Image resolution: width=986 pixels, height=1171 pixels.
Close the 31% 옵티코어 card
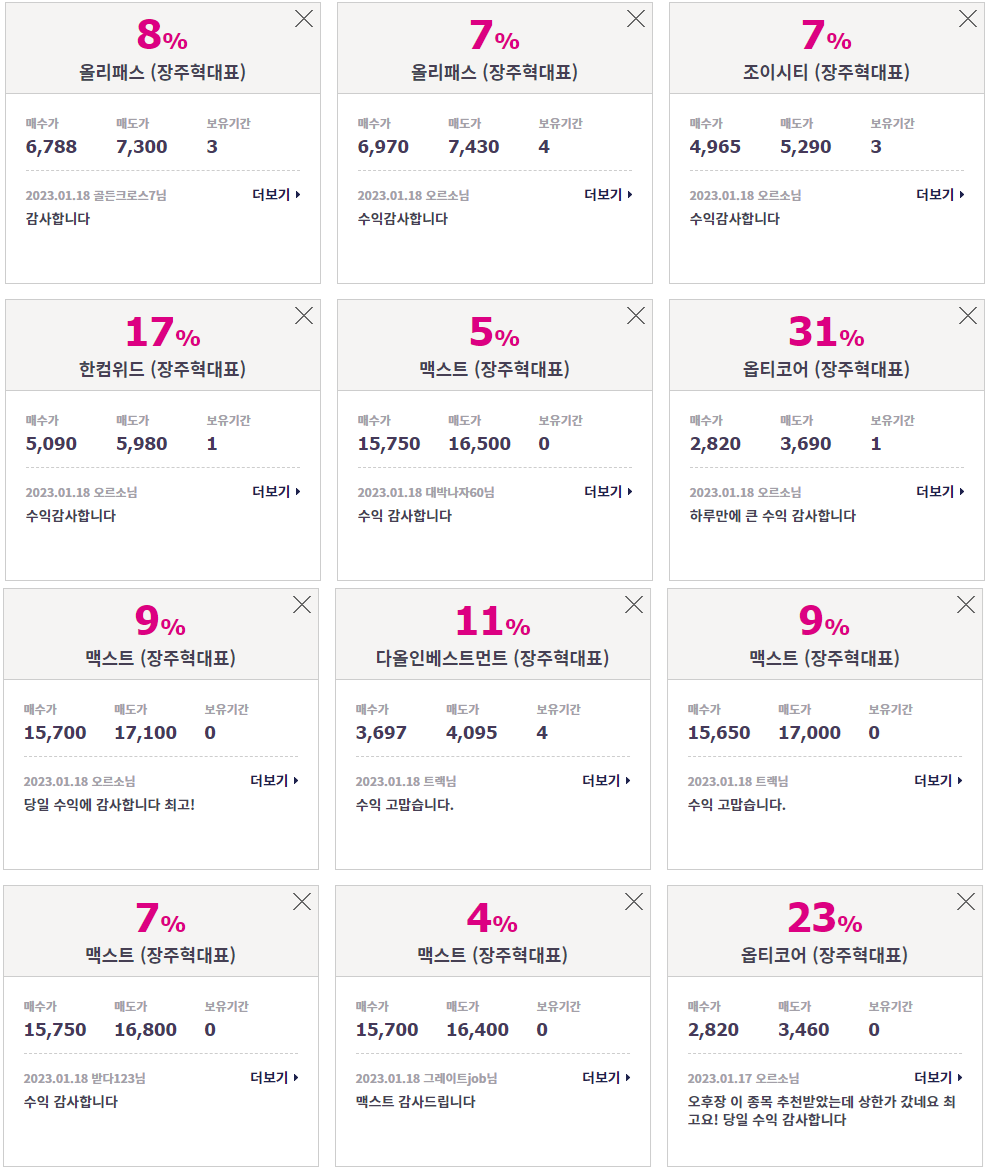click(x=968, y=316)
